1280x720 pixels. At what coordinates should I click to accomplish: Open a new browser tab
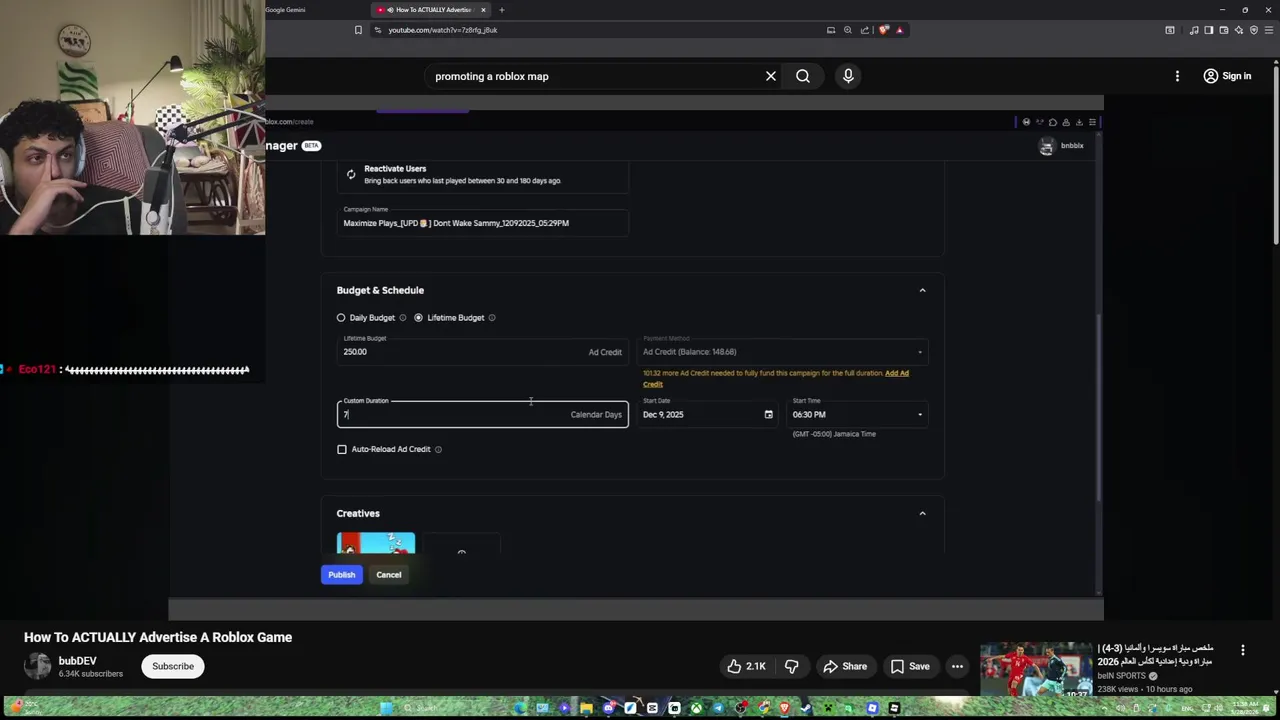pyautogui.click(x=502, y=10)
